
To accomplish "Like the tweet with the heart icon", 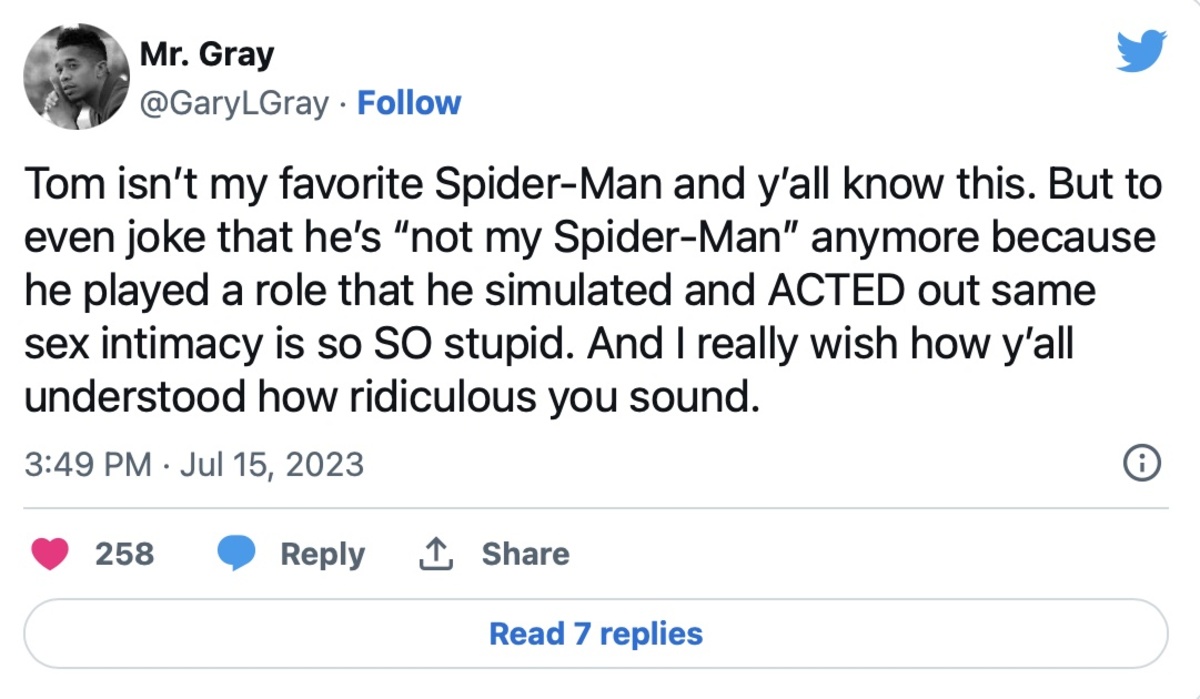I will point(50,554).
